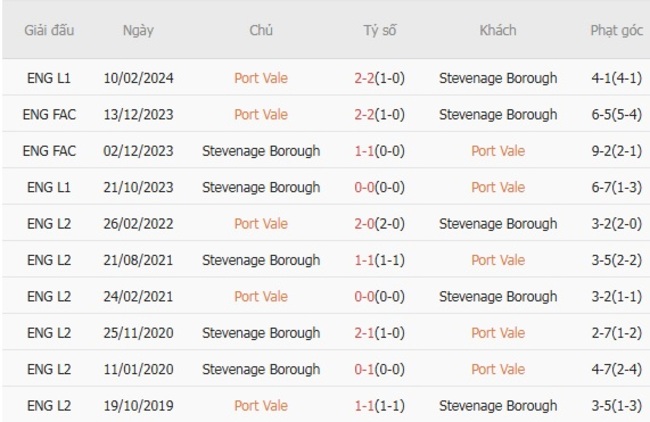
Task: Click Stevenage Borough home team on 21/10/2023
Action: (x=261, y=187)
